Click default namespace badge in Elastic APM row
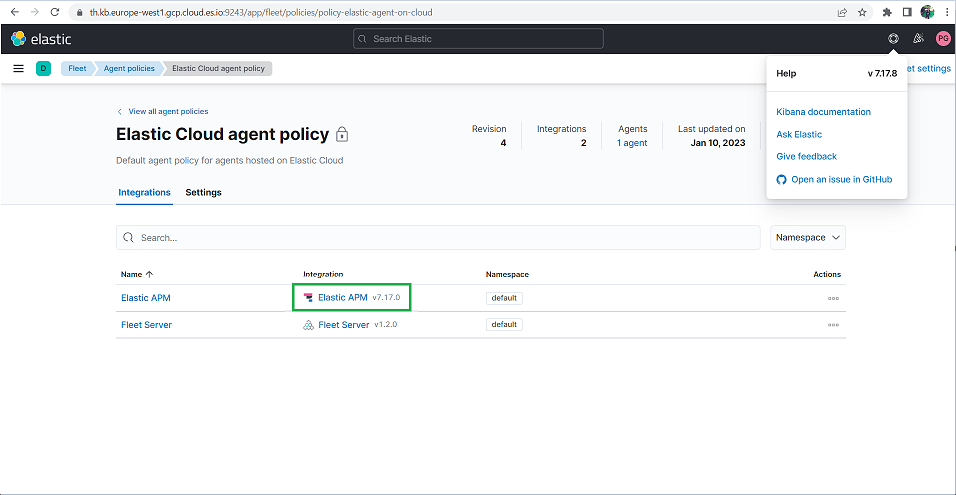Image resolution: width=956 pixels, height=495 pixels. pos(504,298)
